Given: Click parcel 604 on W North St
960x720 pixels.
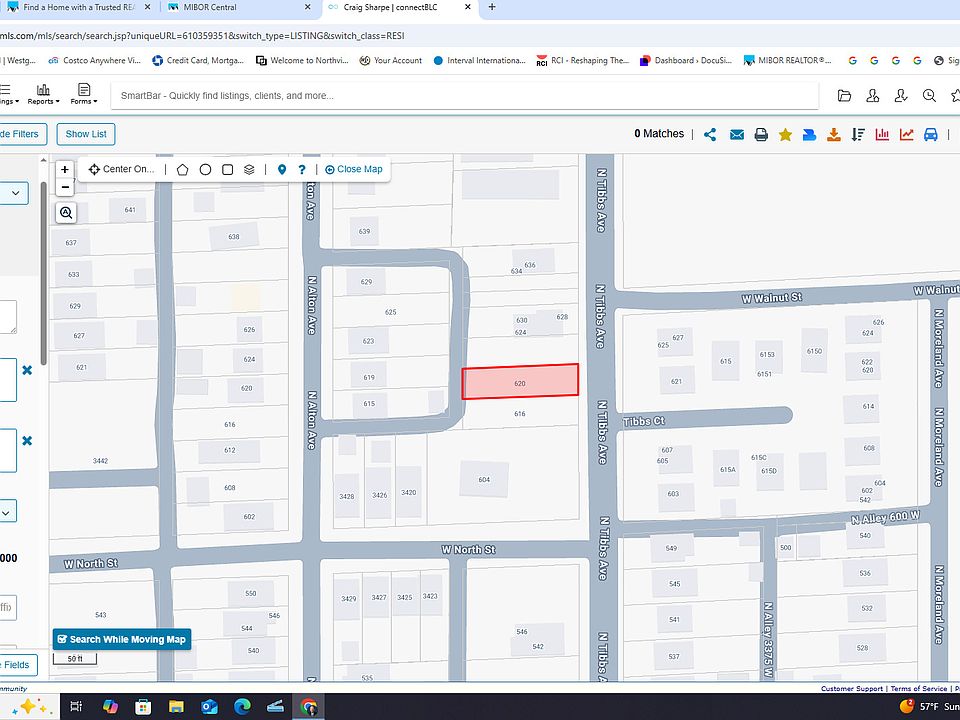Looking at the screenshot, I should coord(484,479).
